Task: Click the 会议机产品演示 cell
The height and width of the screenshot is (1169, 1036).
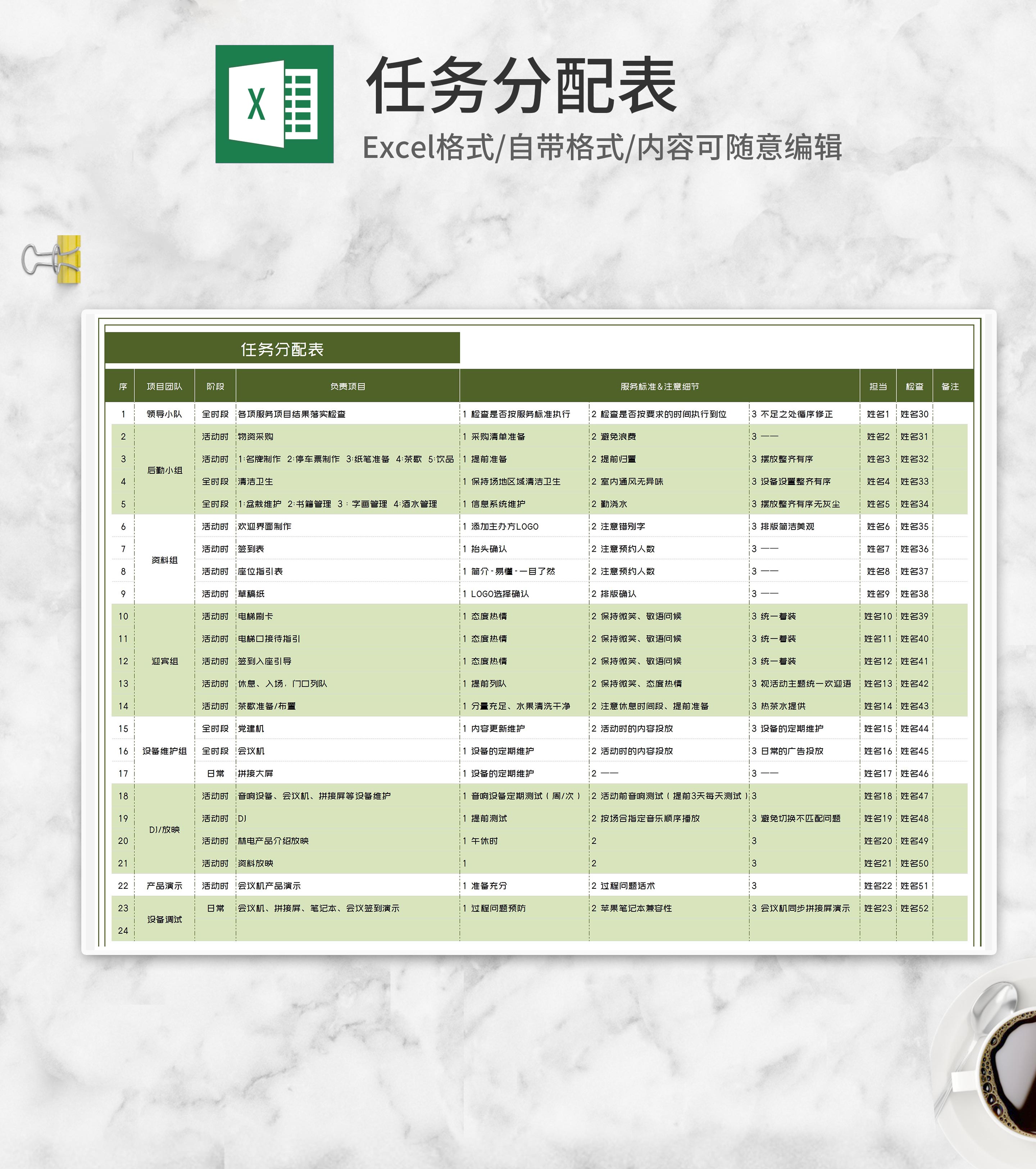Action: point(269,885)
